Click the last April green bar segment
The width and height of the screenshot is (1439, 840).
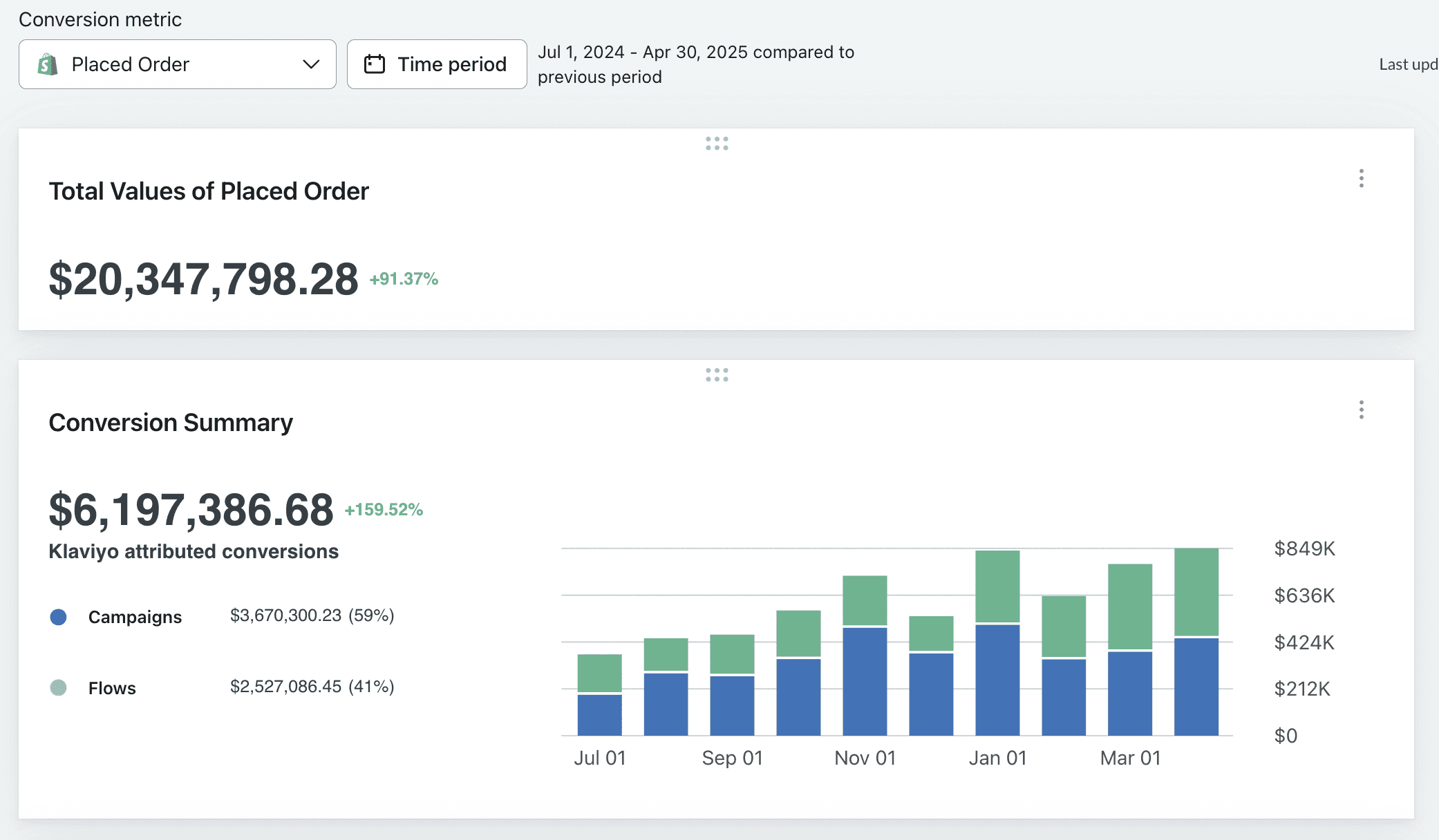coord(1196,591)
